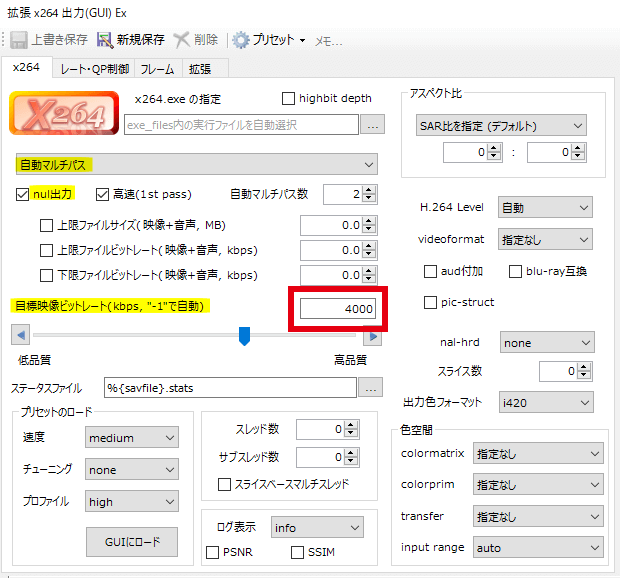
Task: Toggle the nul出力 checkbox
Action: point(23,194)
